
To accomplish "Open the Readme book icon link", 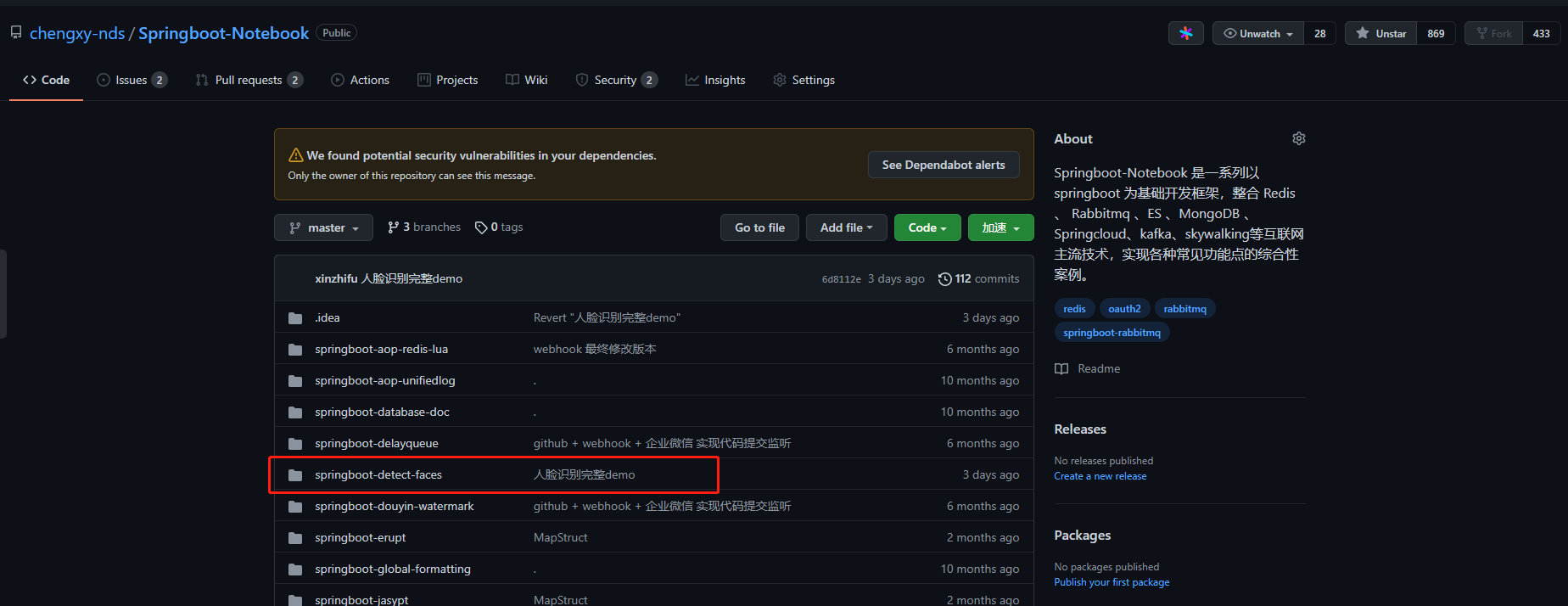I will click(x=1061, y=368).
